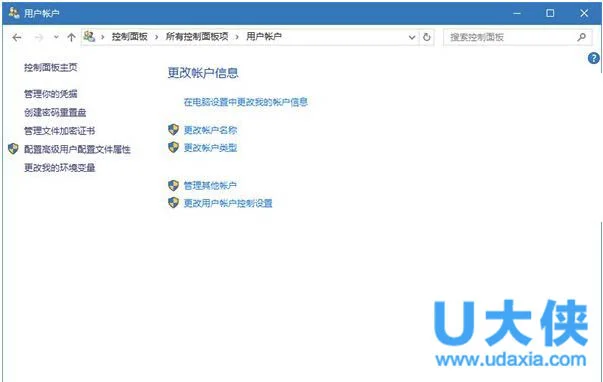The width and height of the screenshot is (603, 382).
Task: Open the recent locations dropdown arrow
Action: click(x=57, y=37)
